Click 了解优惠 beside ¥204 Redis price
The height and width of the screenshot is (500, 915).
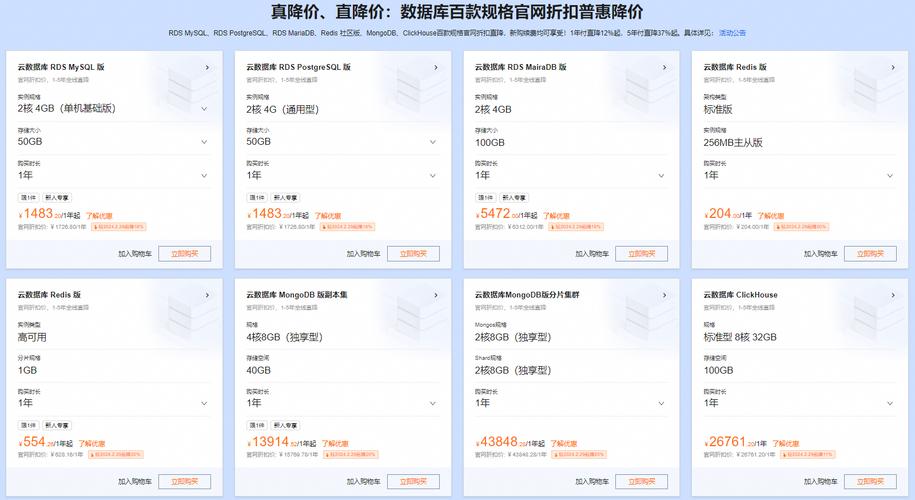tap(771, 216)
